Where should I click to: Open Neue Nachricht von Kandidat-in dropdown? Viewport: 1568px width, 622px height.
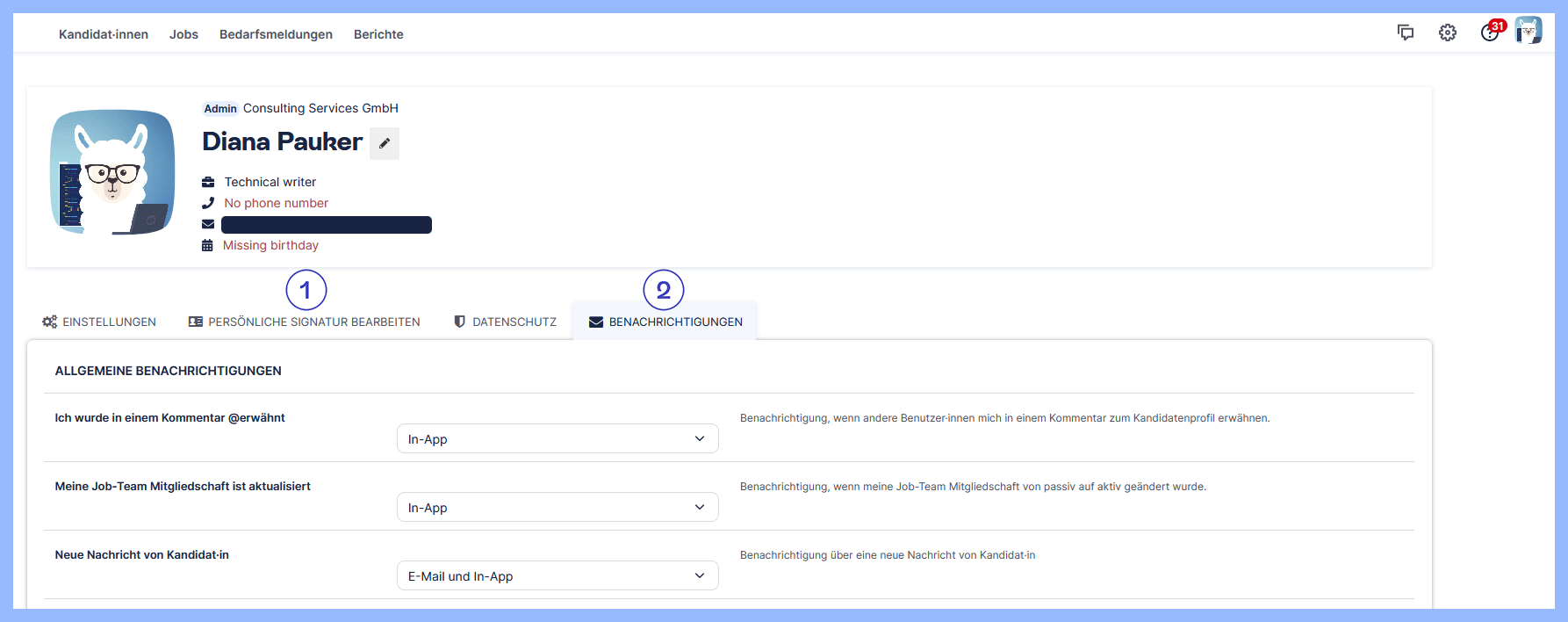557,575
